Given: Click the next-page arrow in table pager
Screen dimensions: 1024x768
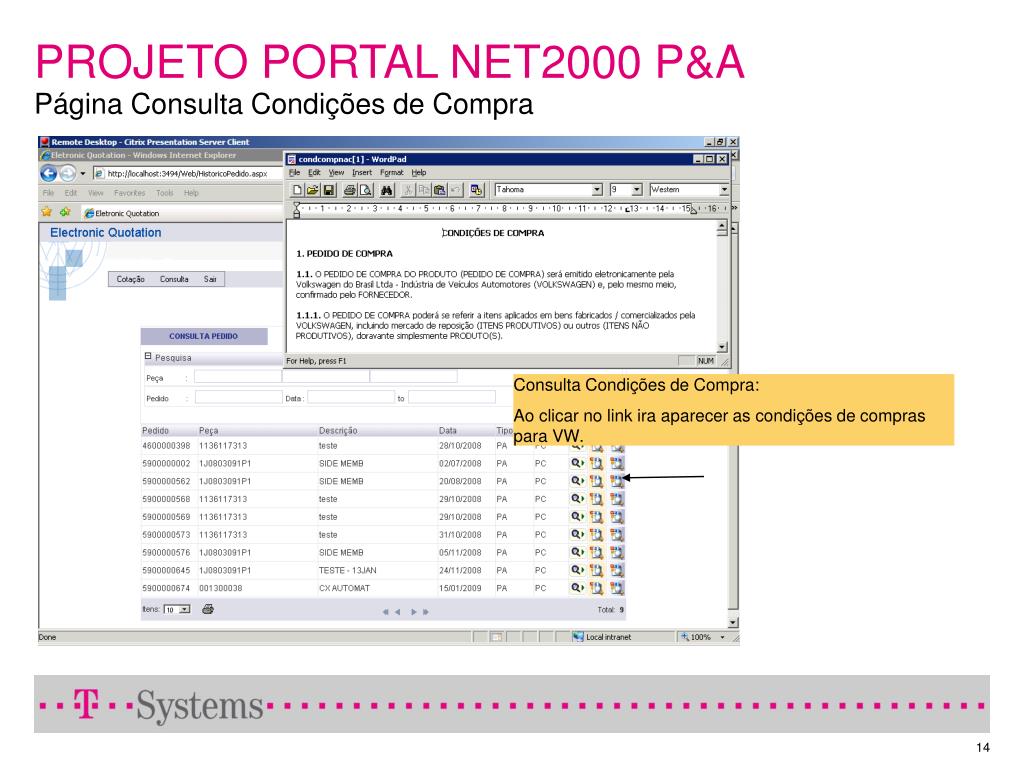Looking at the screenshot, I should point(413,612).
